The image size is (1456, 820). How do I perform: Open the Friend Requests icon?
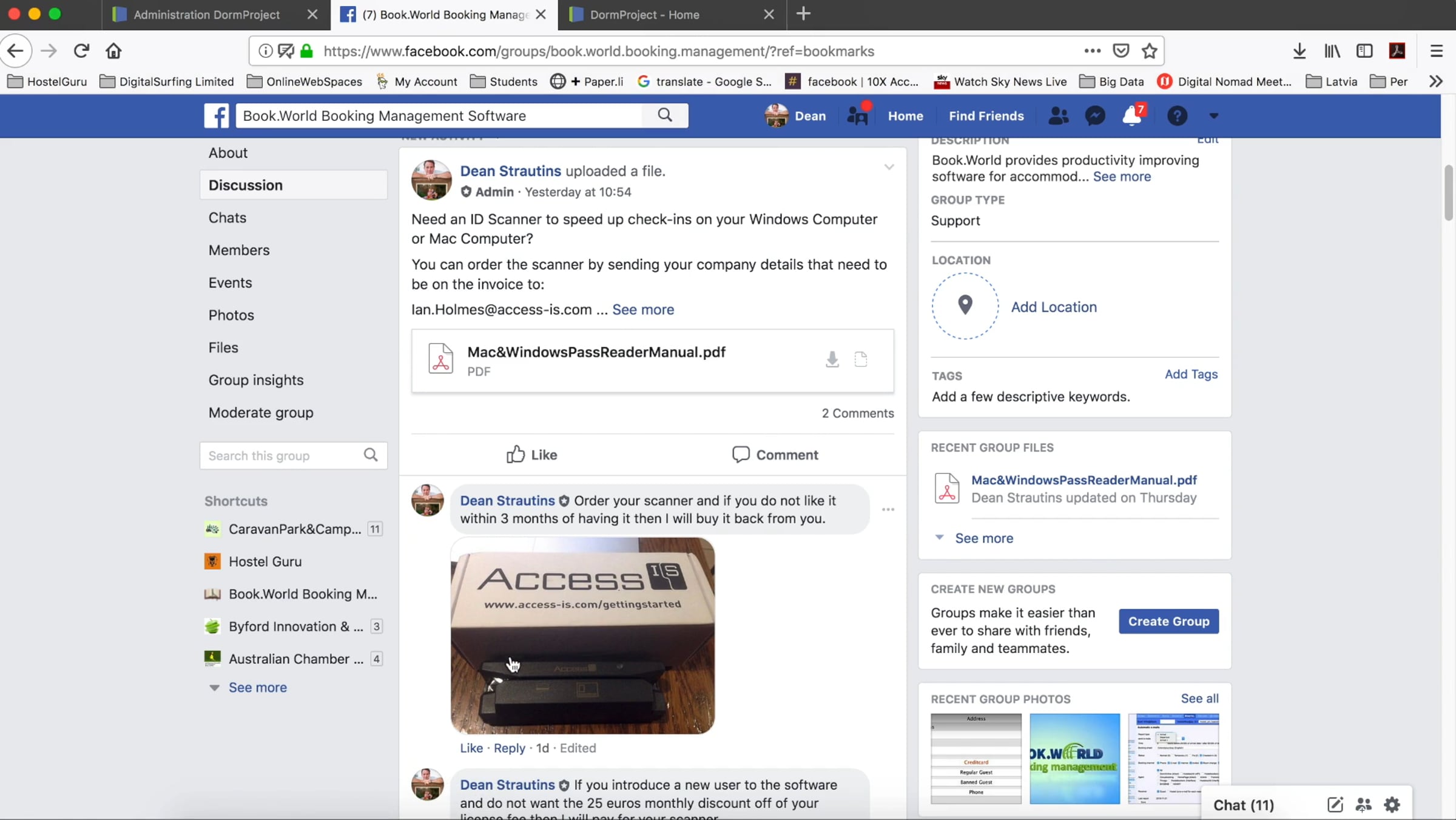pos(1058,115)
